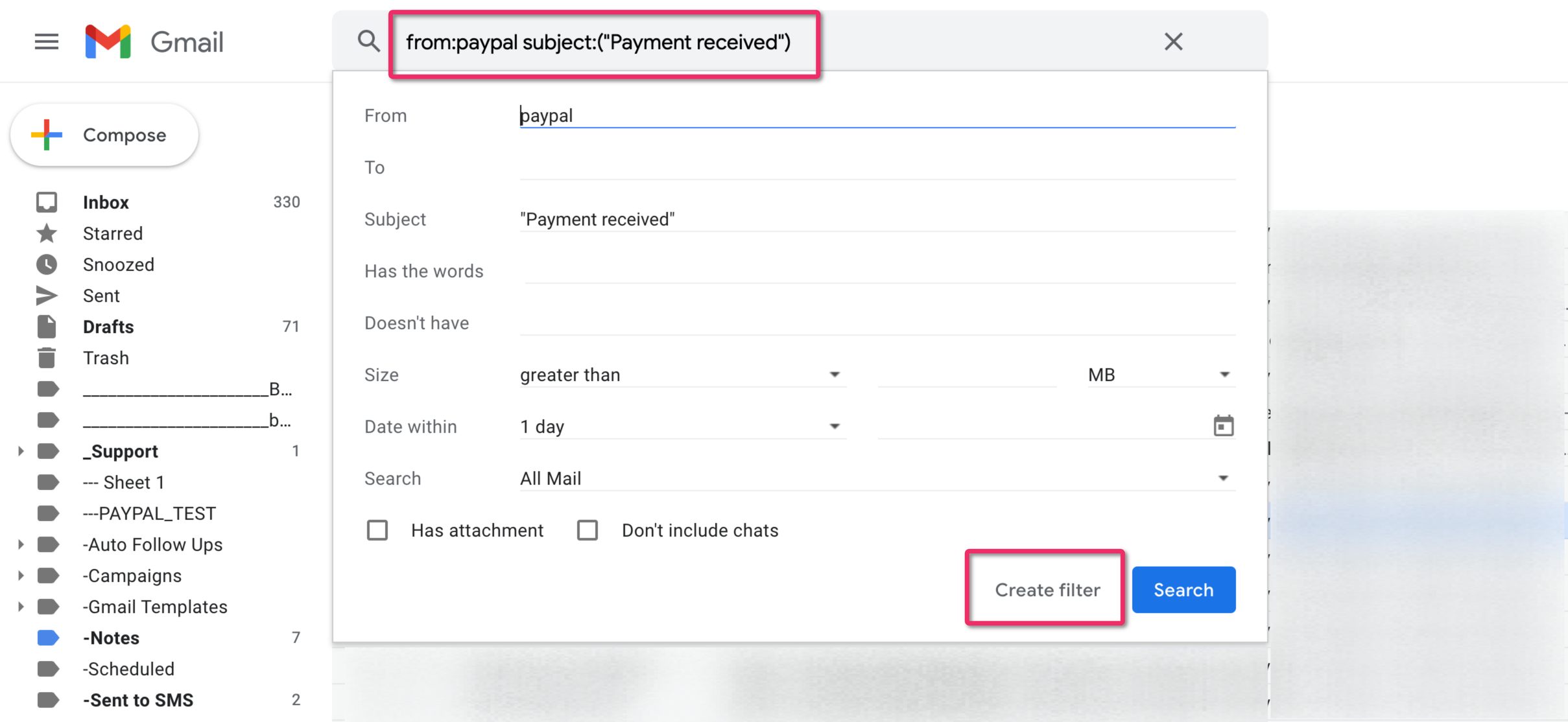Click the Inbox count 330
Viewport: 1568px width, 722px height.
click(x=287, y=202)
